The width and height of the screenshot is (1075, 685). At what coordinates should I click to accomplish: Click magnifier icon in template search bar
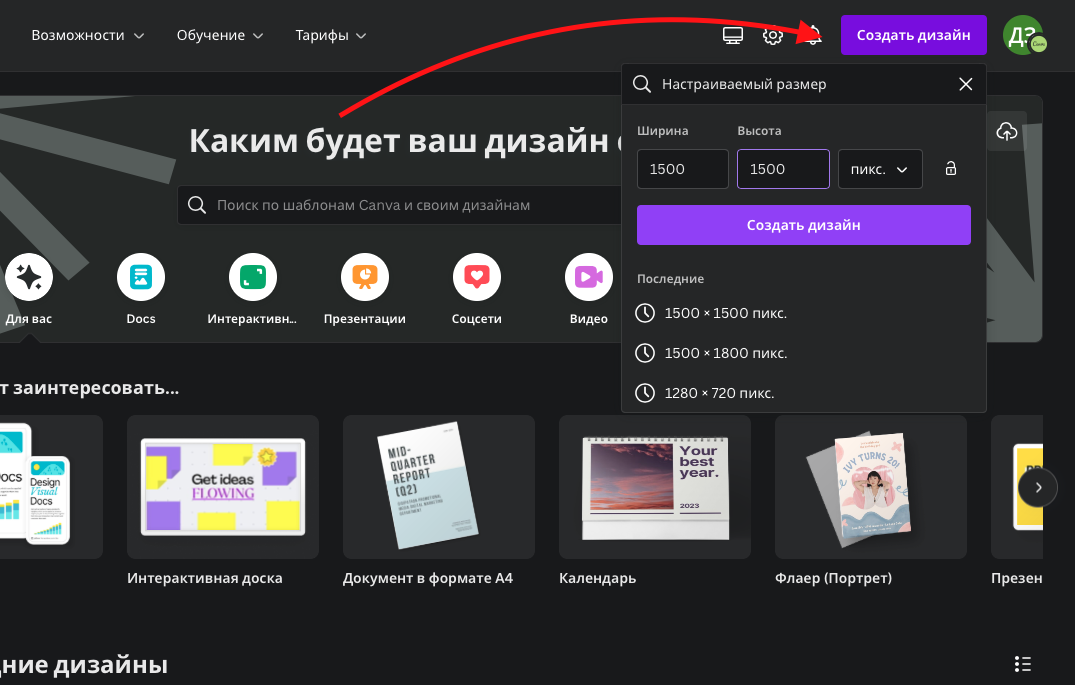coord(197,205)
